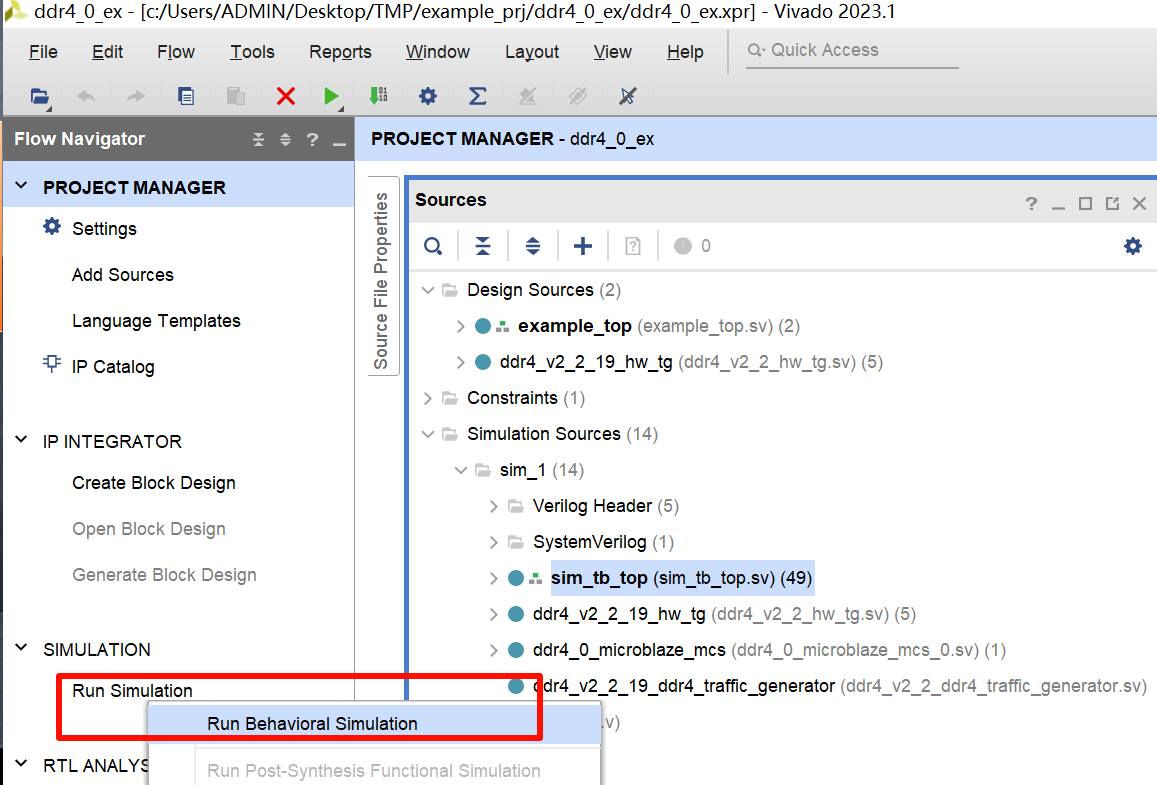This screenshot has width=1157, height=785.
Task: Expand sim_tb_top node arrow
Action: pyautogui.click(x=494, y=578)
